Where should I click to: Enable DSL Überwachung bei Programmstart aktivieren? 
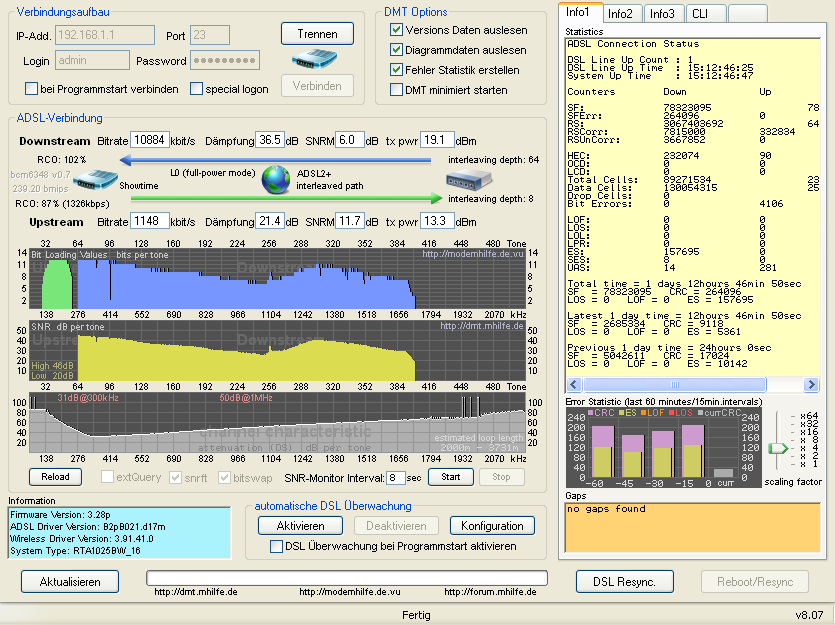click(x=278, y=546)
